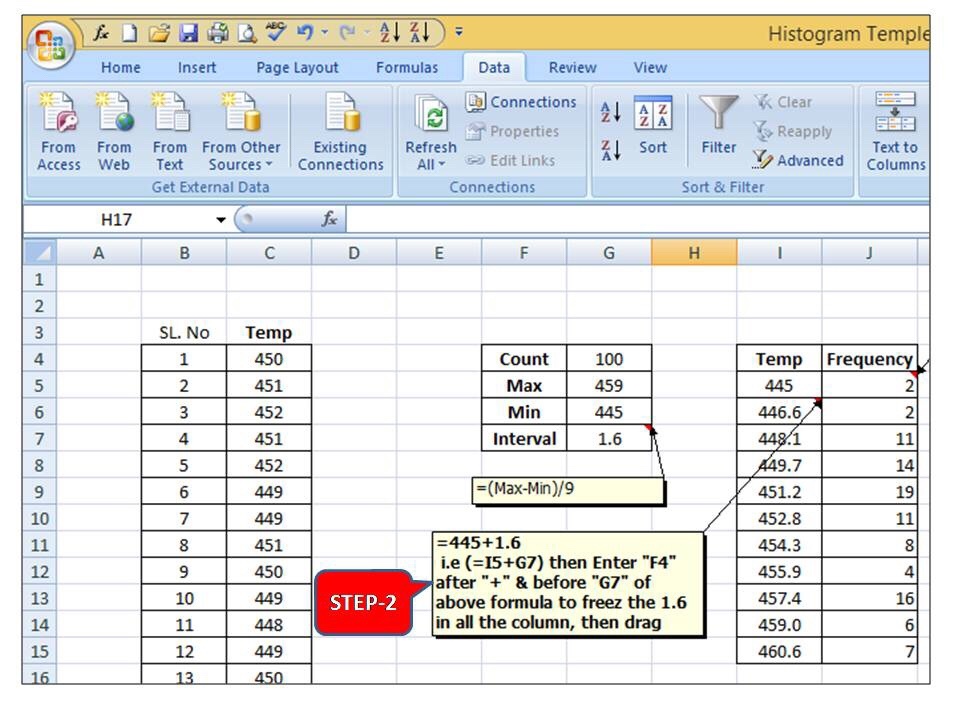This screenshot has height=720, width=960.
Task: Expand the From Other Sources menu
Action: pos(241,131)
